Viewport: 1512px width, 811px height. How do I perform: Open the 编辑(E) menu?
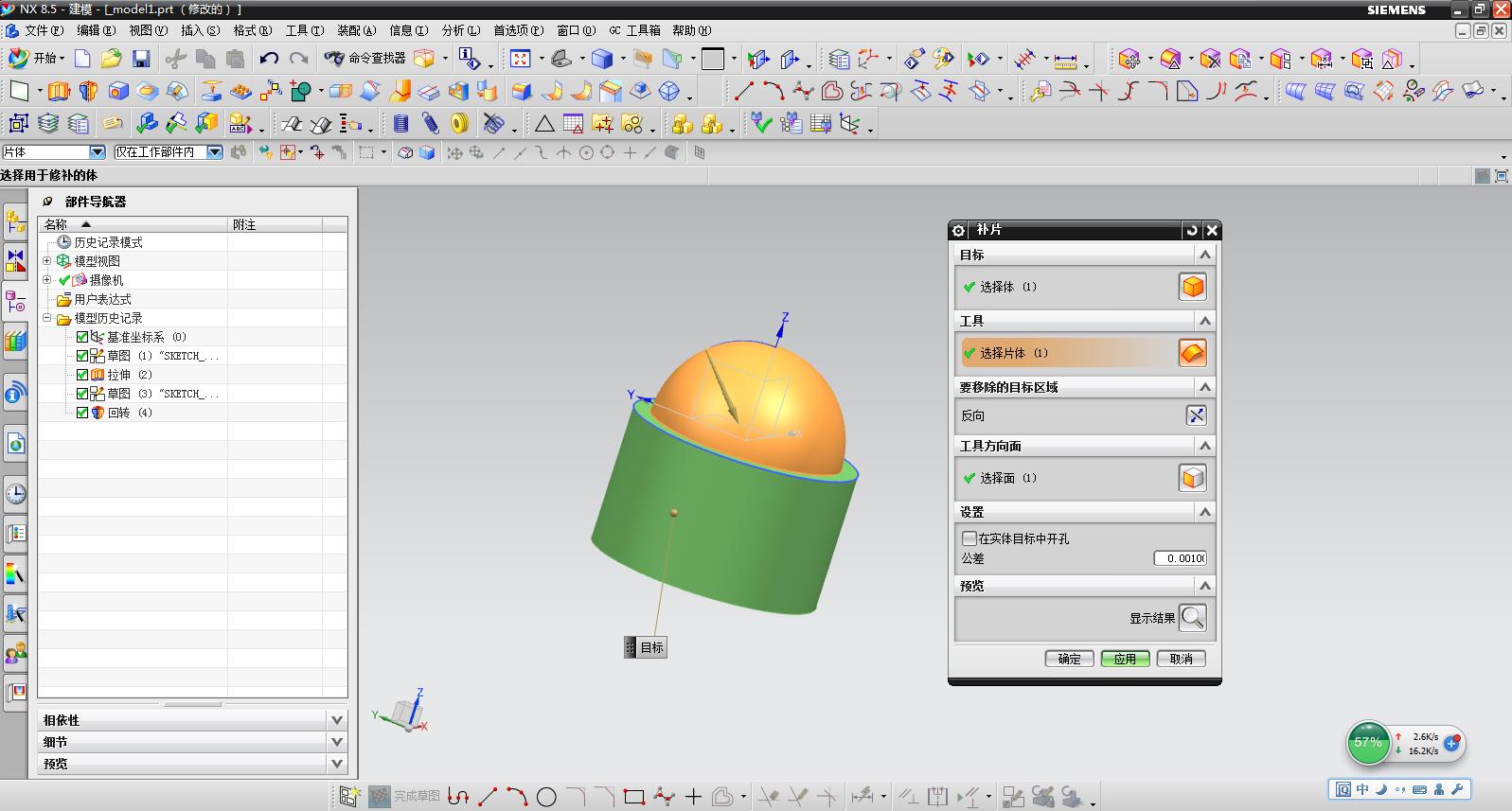[95, 30]
